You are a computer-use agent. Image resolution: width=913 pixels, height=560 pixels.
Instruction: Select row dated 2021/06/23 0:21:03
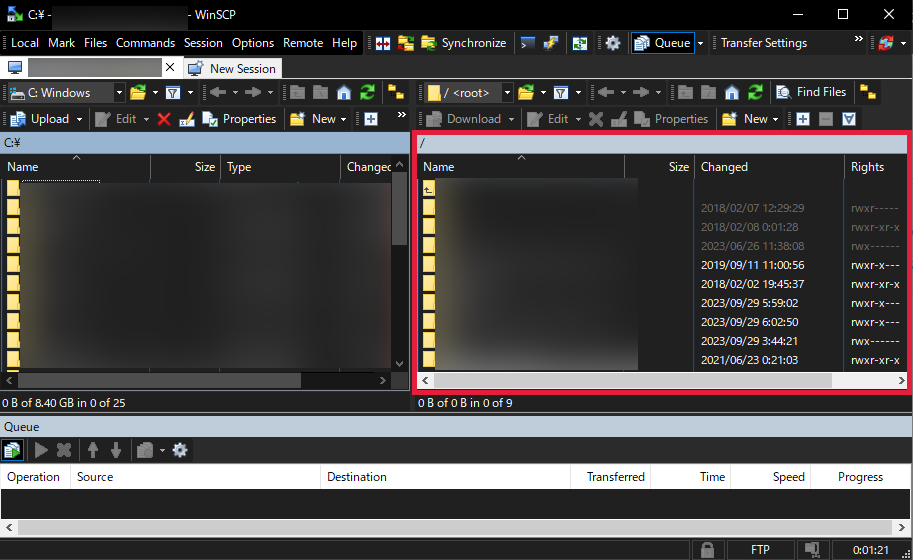click(663, 360)
